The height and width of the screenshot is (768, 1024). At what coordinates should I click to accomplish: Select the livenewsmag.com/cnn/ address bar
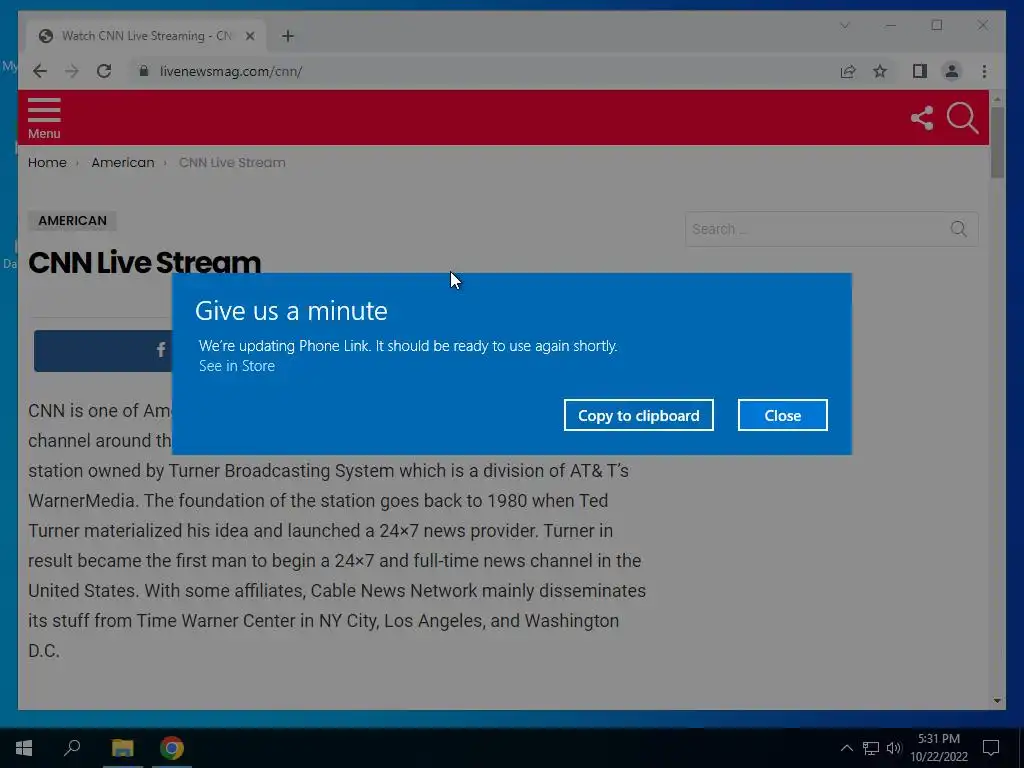pos(231,71)
